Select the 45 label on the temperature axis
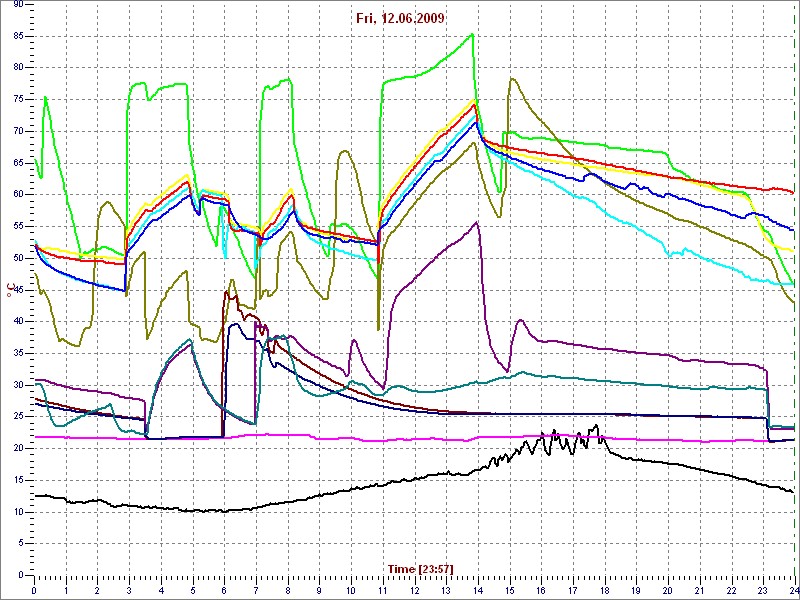Image resolution: width=800 pixels, height=600 pixels. point(17,290)
